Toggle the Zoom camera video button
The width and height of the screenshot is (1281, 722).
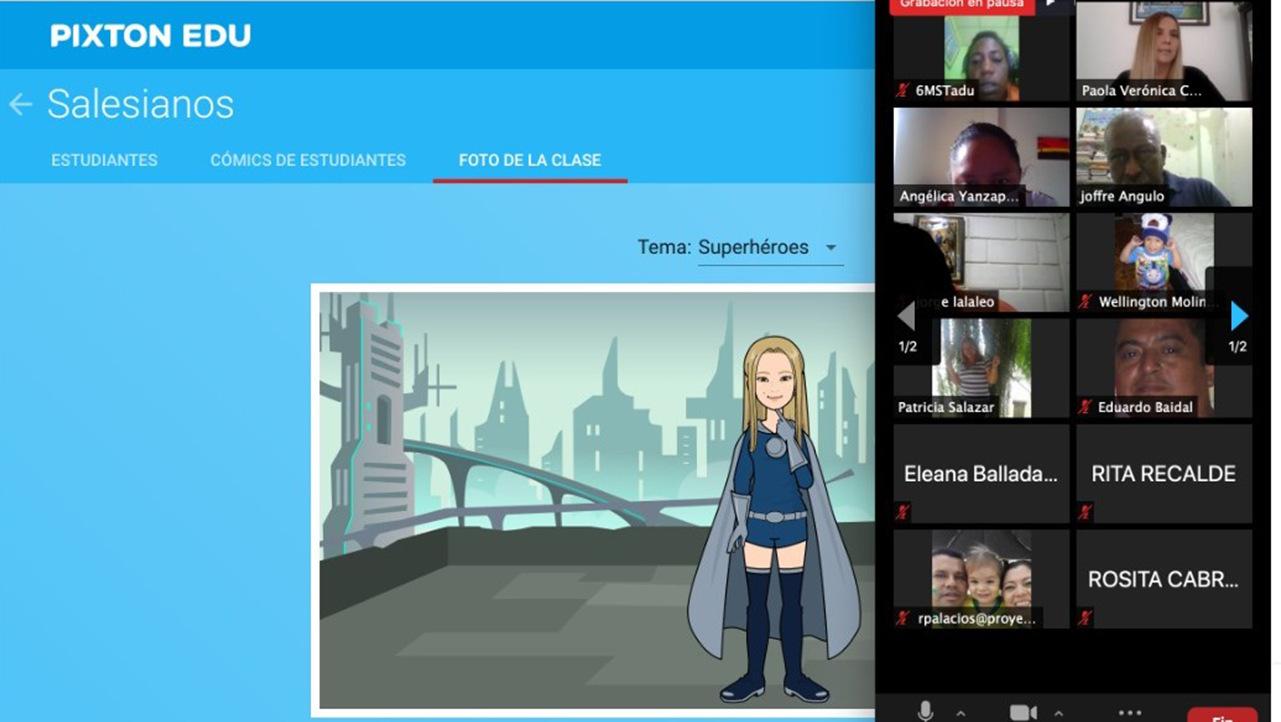click(1023, 712)
